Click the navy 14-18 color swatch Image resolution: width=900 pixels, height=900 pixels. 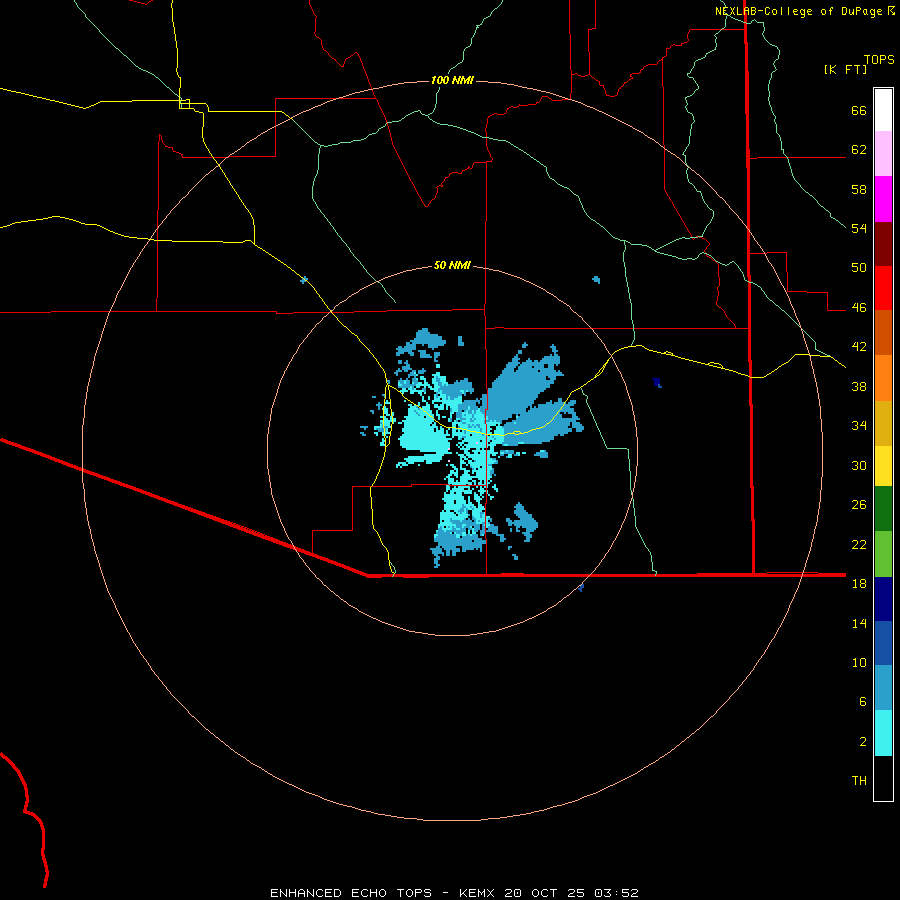[883, 599]
